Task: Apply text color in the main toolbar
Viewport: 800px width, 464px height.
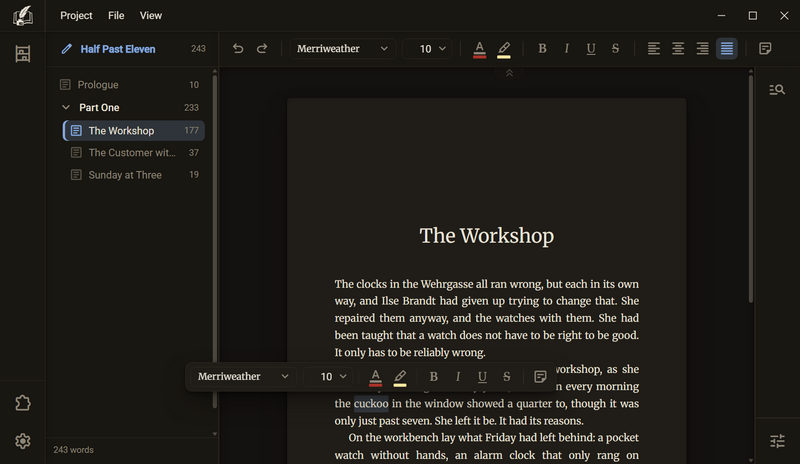Action: tap(479, 50)
